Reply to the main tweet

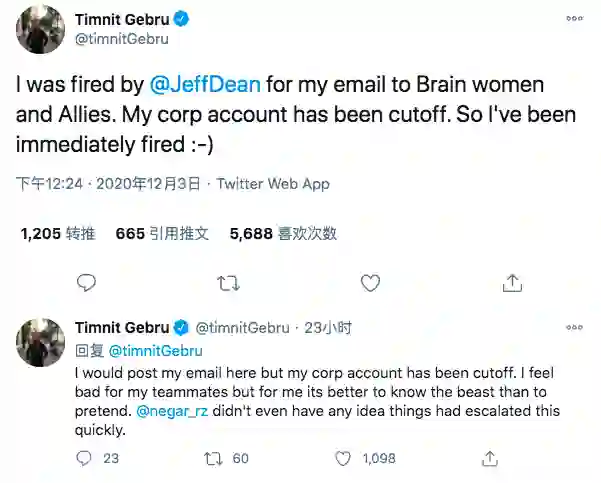pos(87,283)
